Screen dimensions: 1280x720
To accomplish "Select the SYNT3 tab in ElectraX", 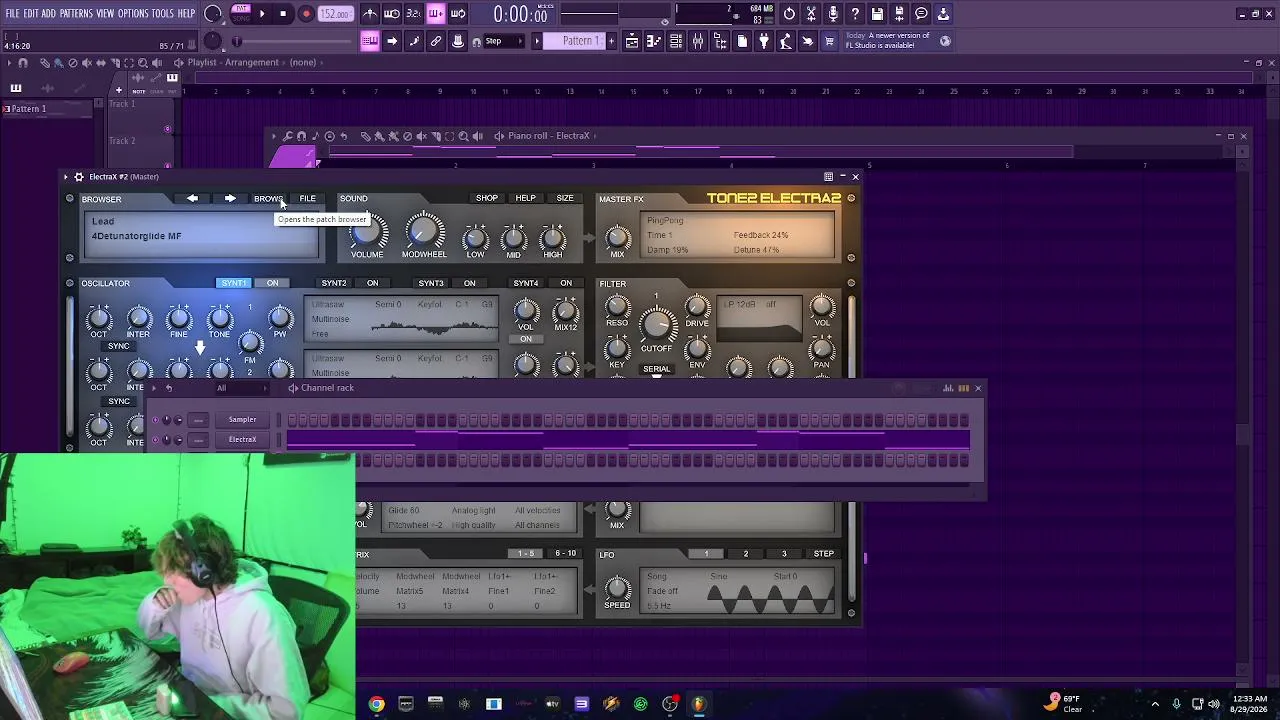I will (431, 283).
